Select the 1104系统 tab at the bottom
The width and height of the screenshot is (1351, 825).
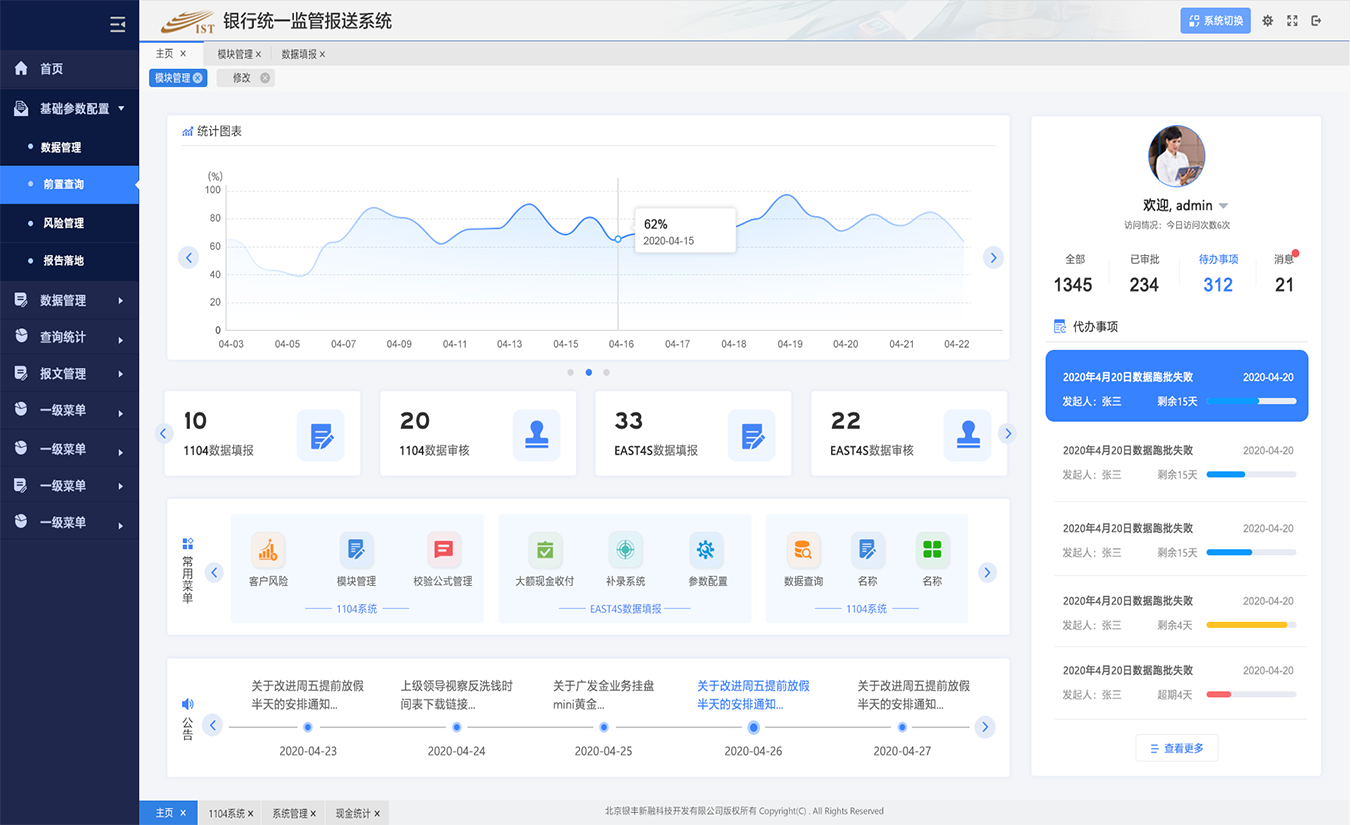(x=229, y=813)
